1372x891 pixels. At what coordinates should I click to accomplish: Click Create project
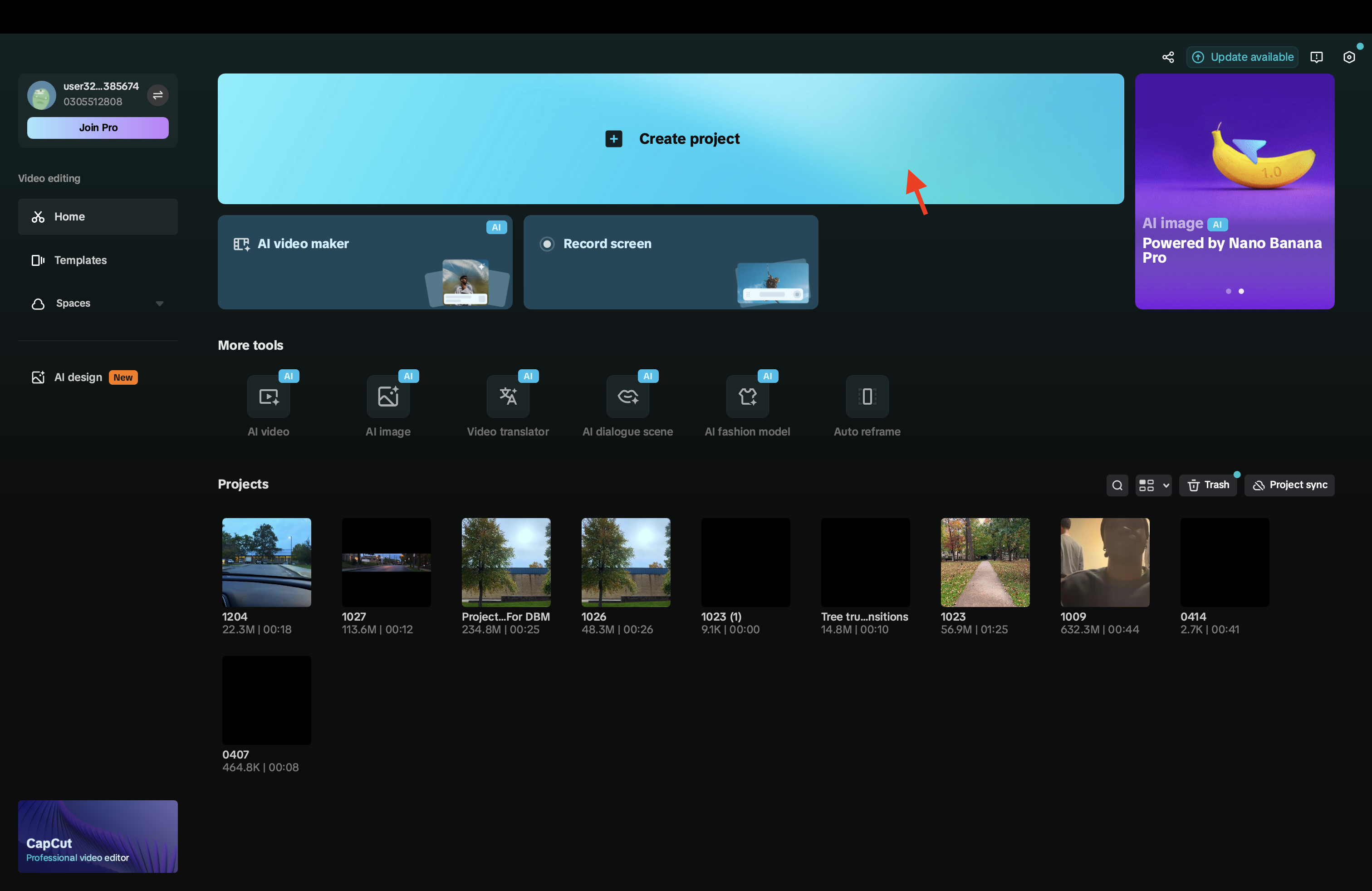tap(671, 138)
